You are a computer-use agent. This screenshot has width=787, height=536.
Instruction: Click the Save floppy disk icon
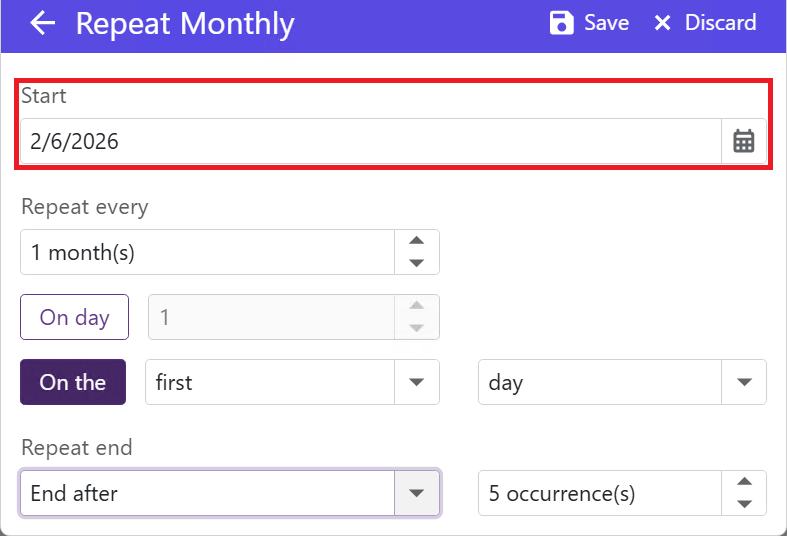562,23
